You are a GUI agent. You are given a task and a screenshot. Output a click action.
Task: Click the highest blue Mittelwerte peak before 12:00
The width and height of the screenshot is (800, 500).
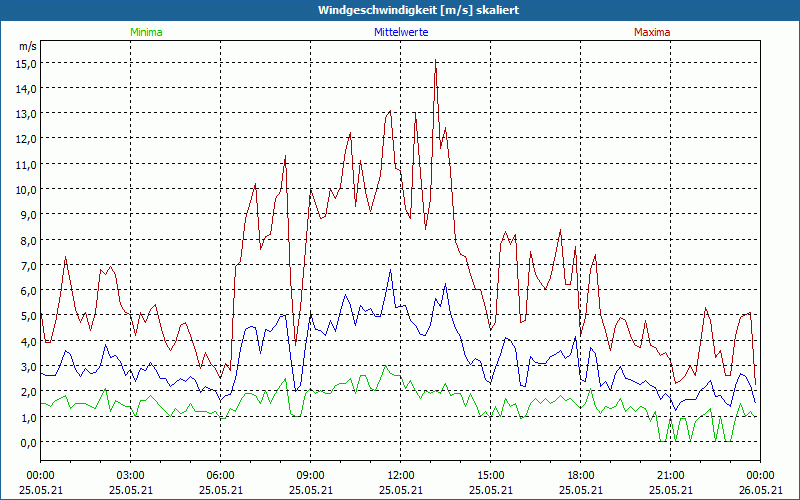[x=390, y=270]
